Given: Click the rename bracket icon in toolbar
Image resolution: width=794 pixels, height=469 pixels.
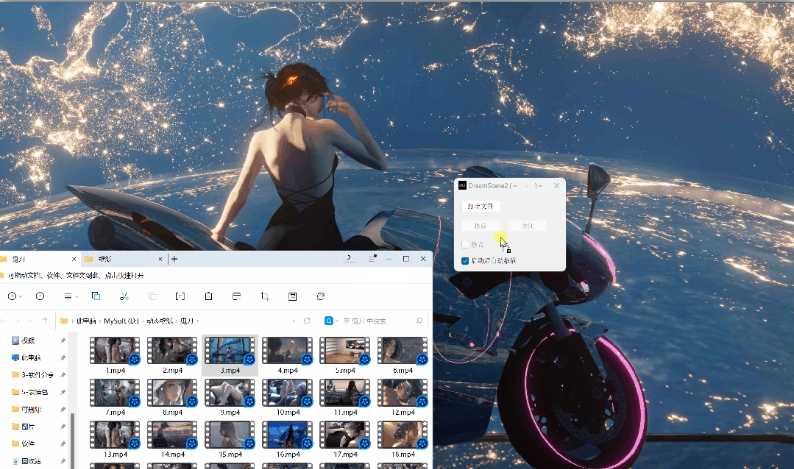Looking at the screenshot, I should click(180, 296).
